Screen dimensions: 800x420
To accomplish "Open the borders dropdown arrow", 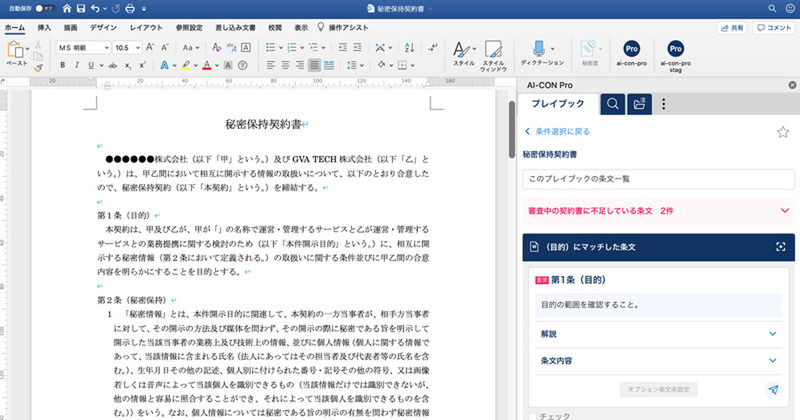I will [412, 65].
